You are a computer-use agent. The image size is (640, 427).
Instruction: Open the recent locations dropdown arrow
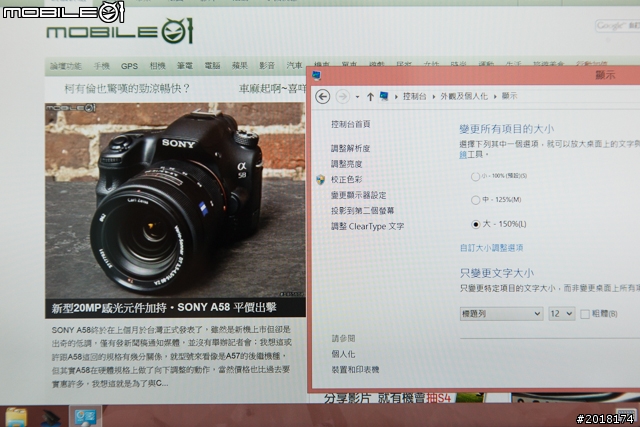(x=357, y=97)
